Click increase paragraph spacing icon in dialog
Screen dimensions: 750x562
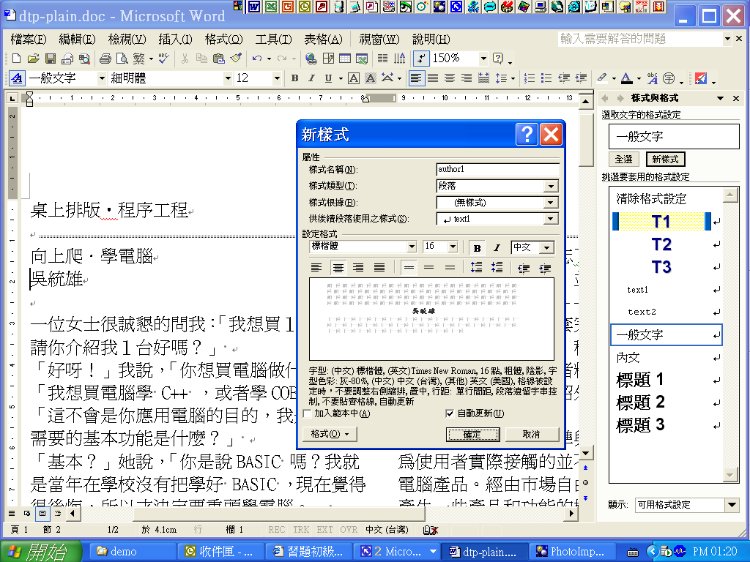tap(476, 267)
